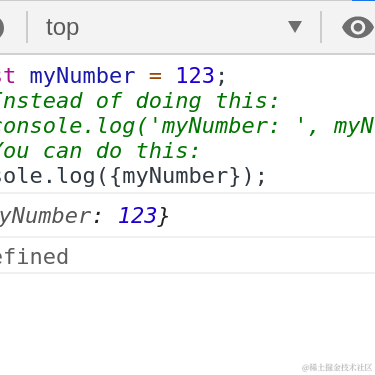Click the 'undefined' return value row
The height and width of the screenshot is (375, 375).
pyautogui.click(x=187, y=256)
